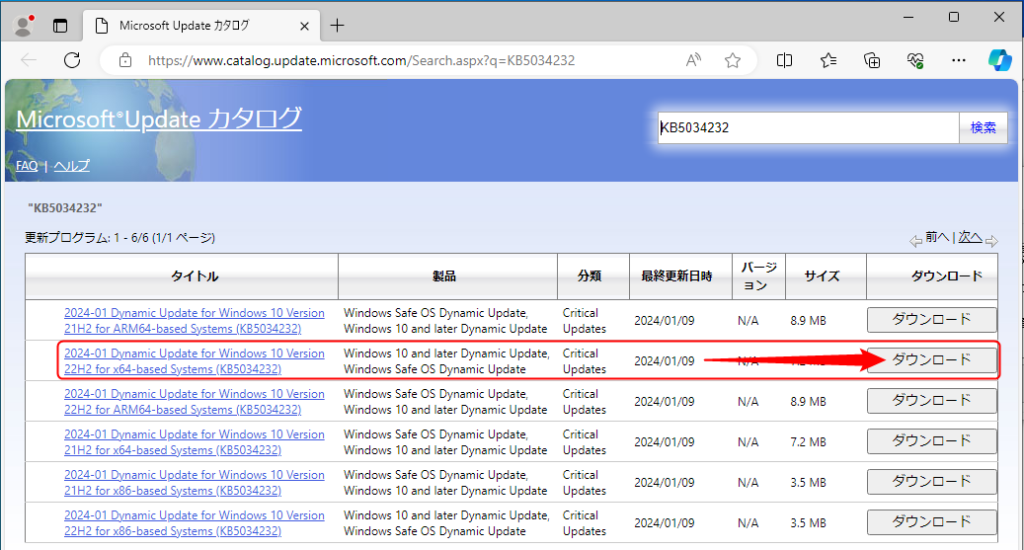Click ダウンロード column header

pyautogui.click(x=947, y=276)
